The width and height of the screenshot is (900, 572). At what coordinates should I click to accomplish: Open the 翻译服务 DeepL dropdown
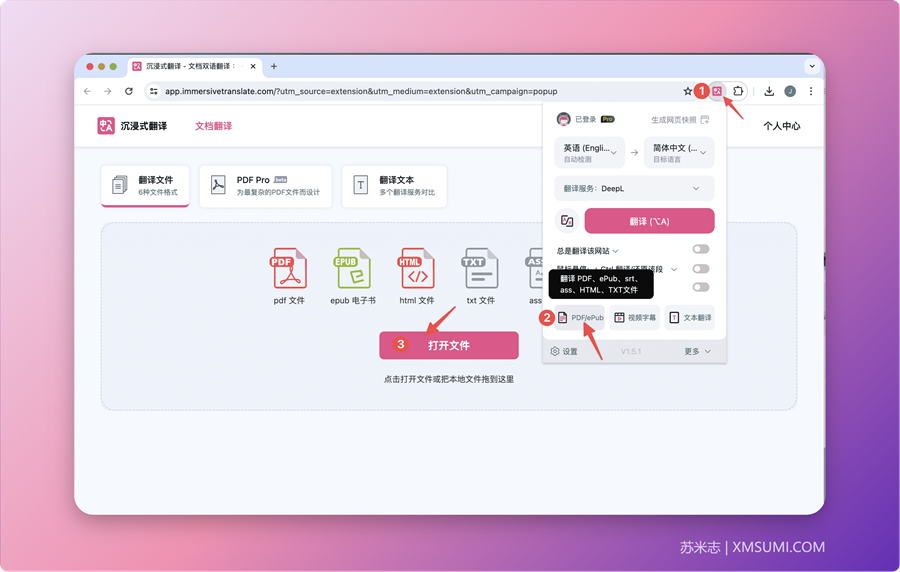[x=634, y=188]
